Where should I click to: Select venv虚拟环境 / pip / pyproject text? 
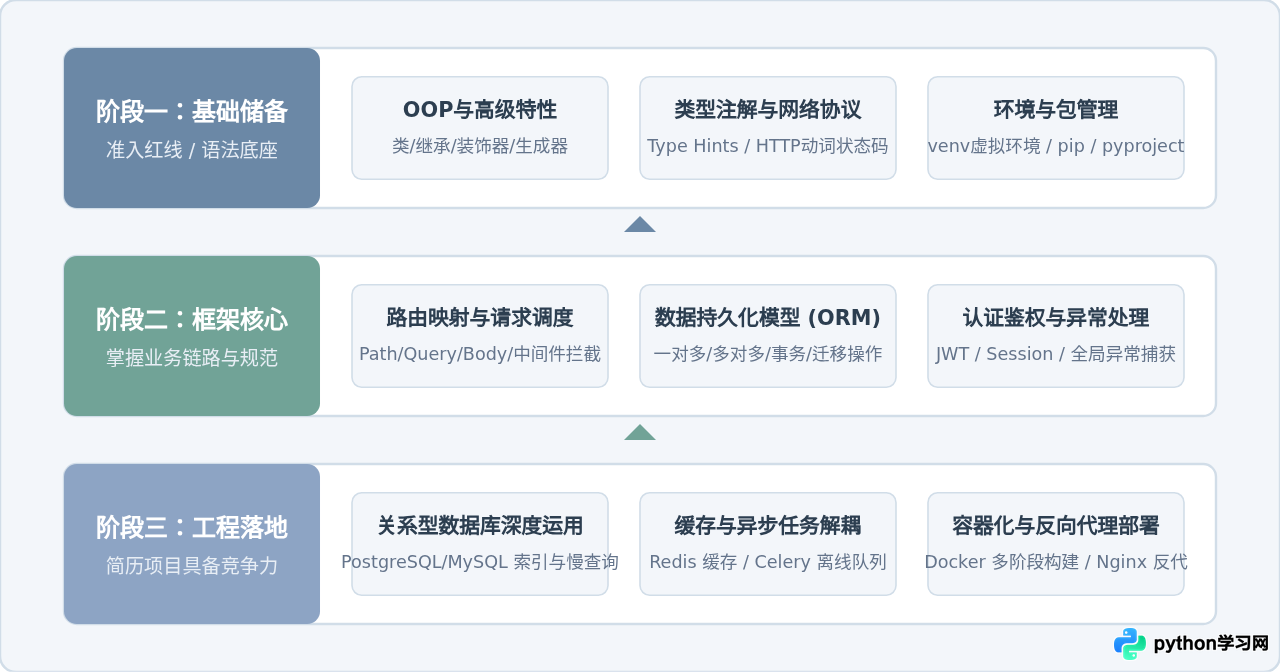[1056, 146]
